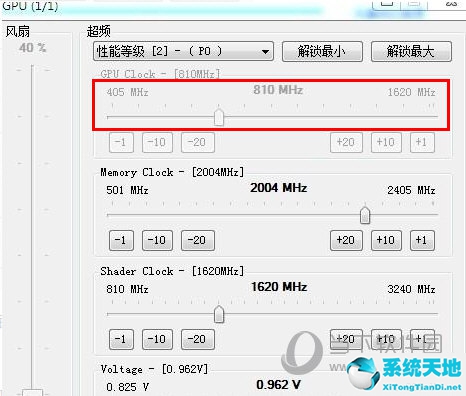Click the Memory Clock - [2004MHz] label

click(172, 172)
